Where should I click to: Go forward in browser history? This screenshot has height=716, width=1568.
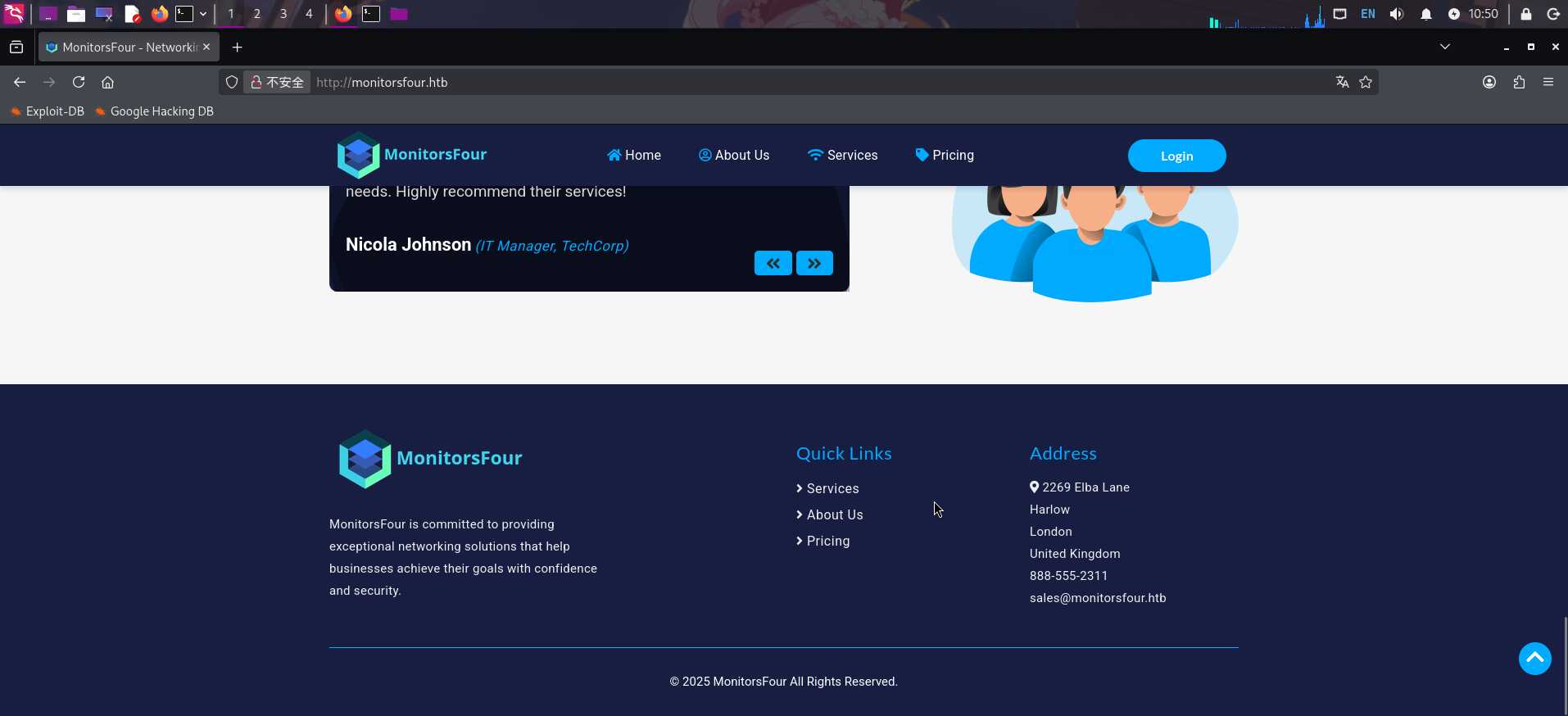(49, 82)
